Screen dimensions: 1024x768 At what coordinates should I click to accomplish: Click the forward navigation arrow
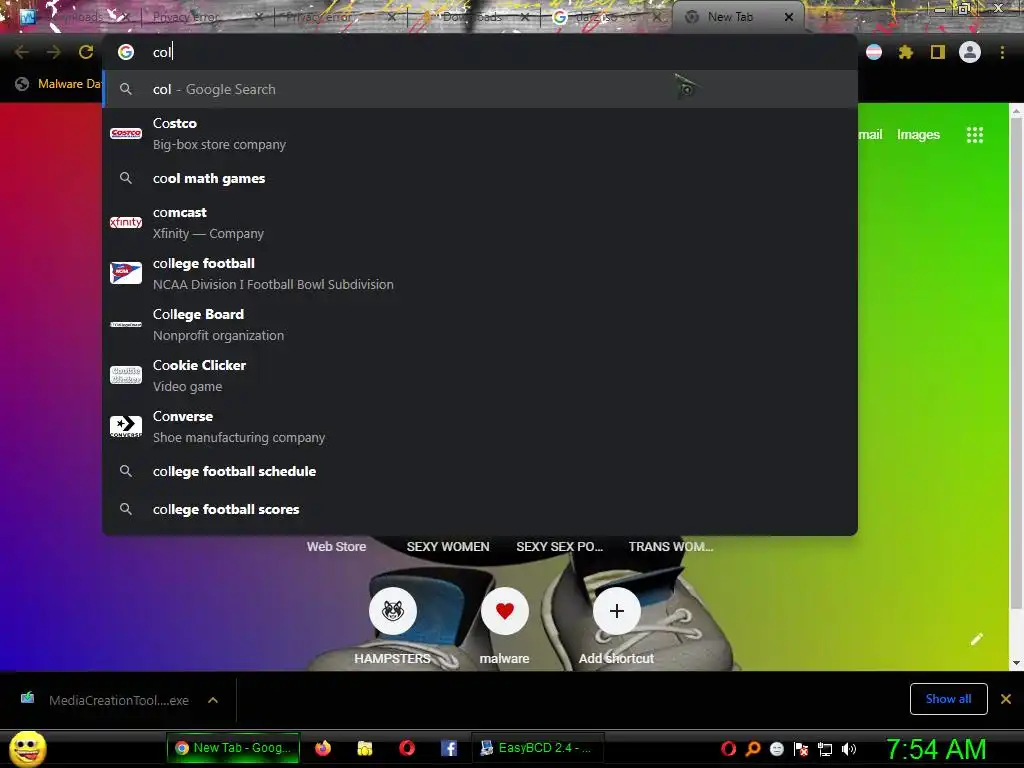pyautogui.click(x=54, y=52)
